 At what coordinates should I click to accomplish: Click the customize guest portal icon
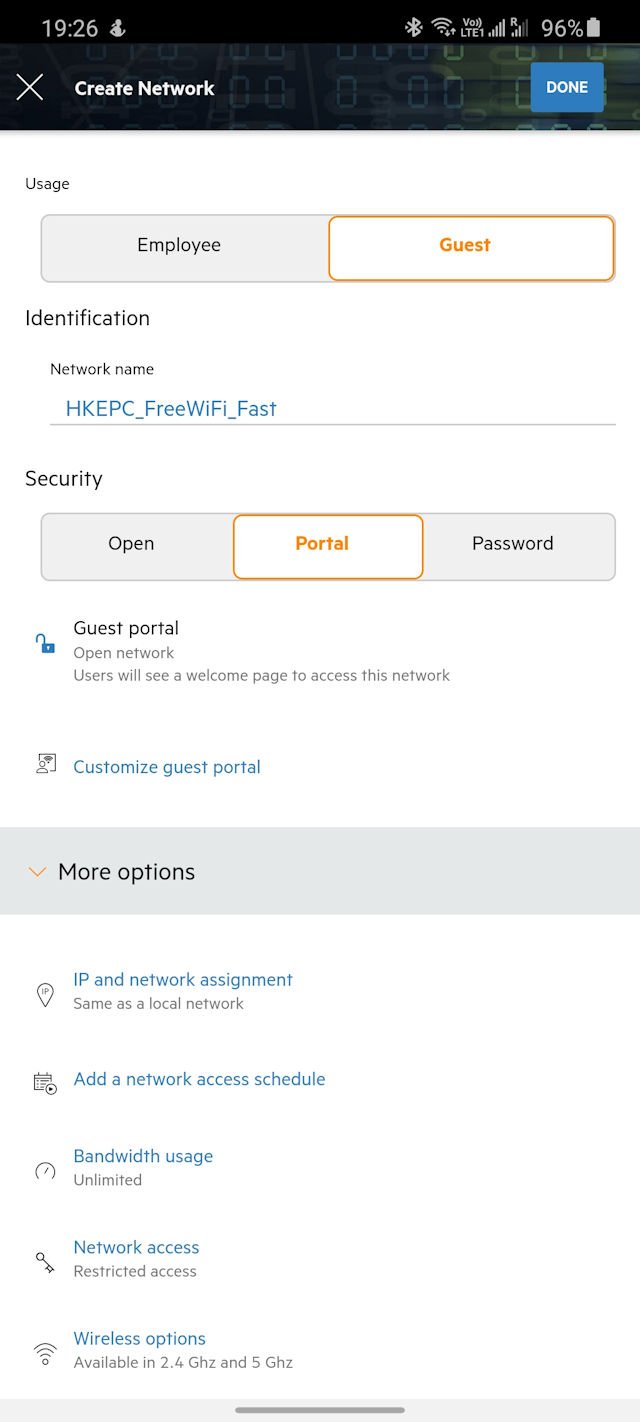pos(45,765)
